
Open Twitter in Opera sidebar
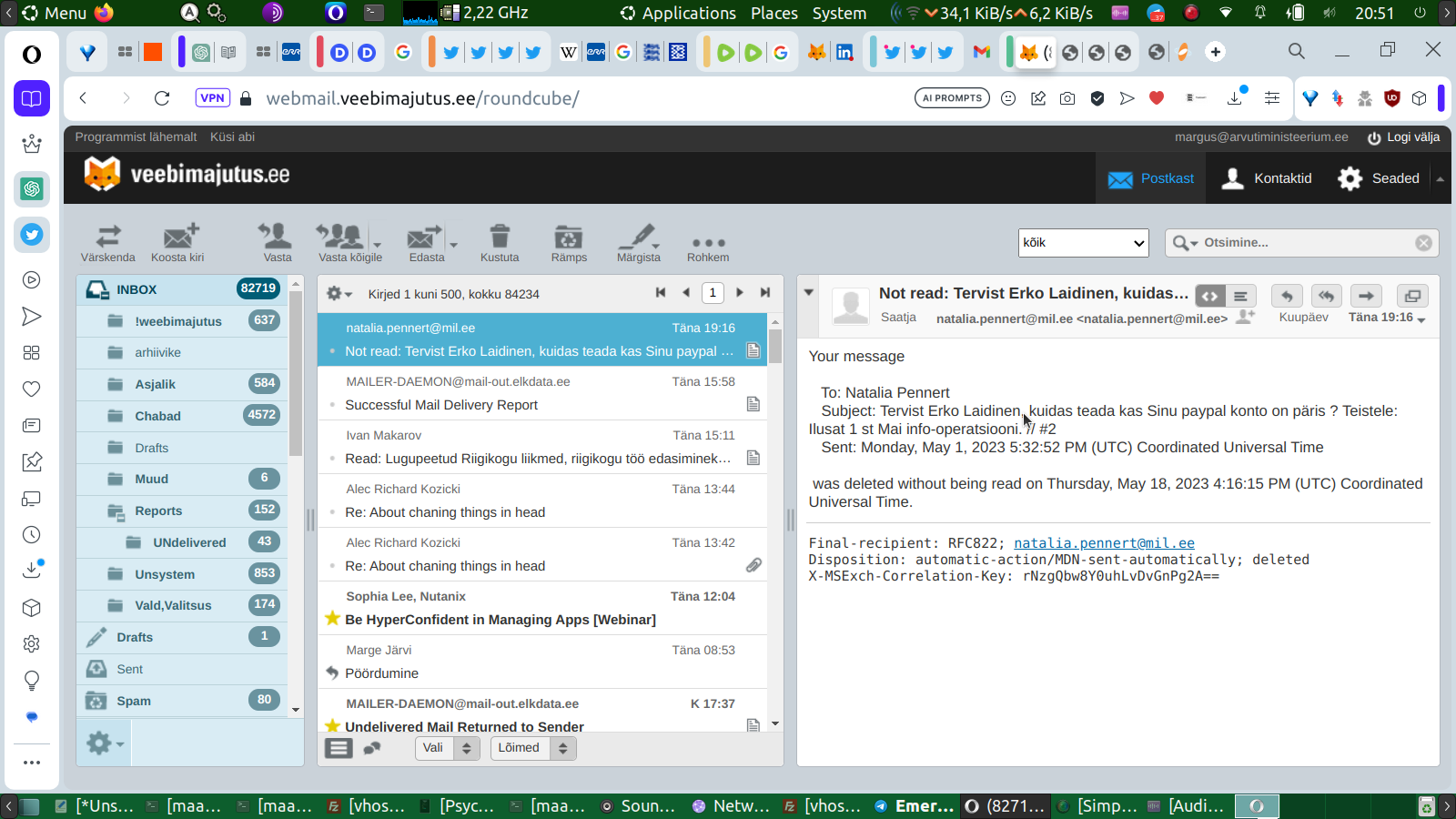32,235
